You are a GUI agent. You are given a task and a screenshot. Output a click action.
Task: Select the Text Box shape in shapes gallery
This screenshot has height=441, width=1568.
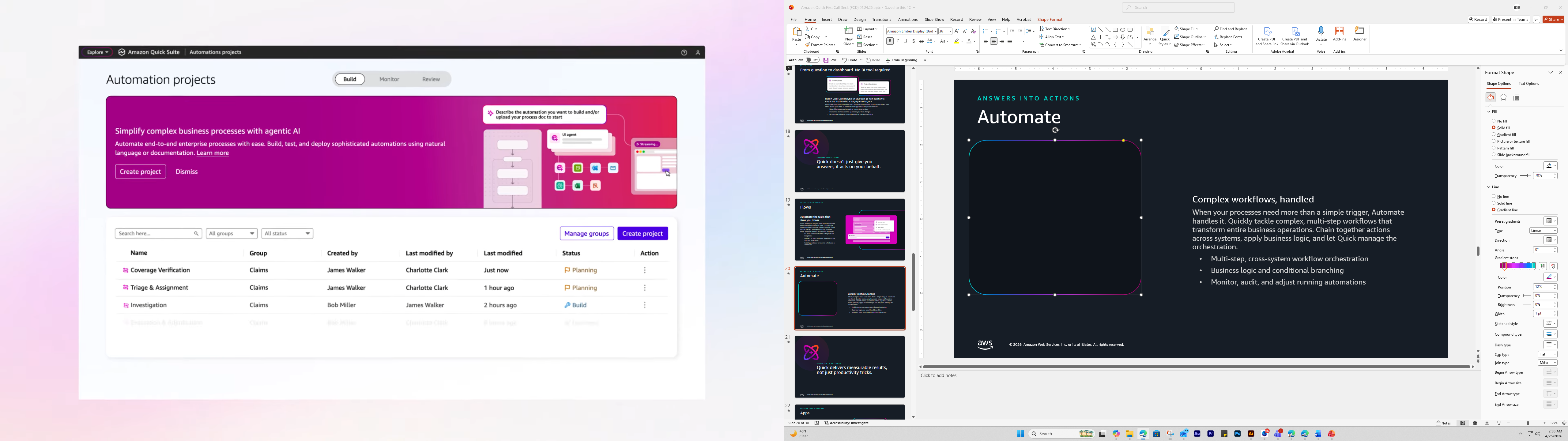click(x=1093, y=30)
